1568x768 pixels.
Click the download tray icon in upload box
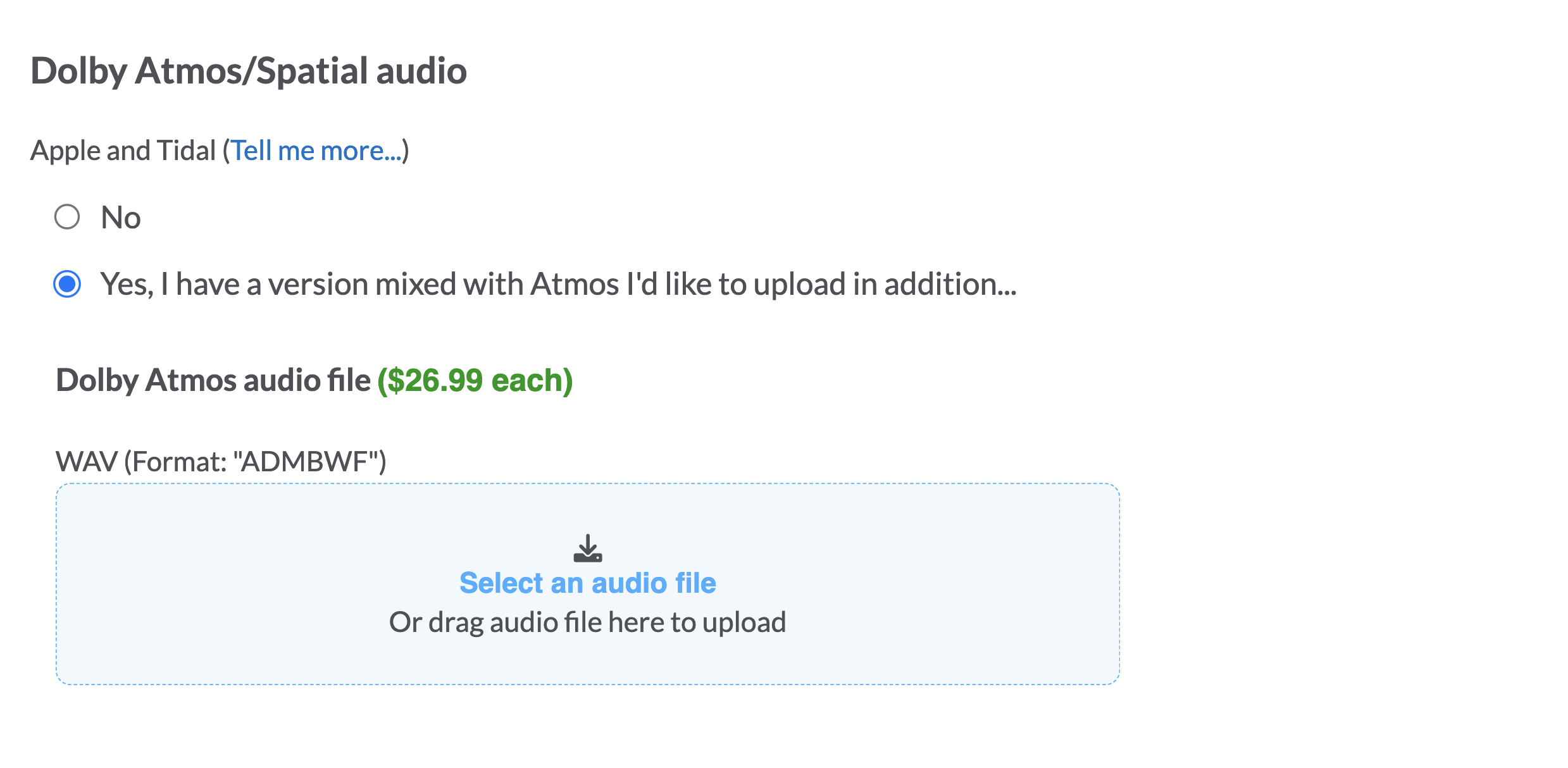[x=588, y=548]
